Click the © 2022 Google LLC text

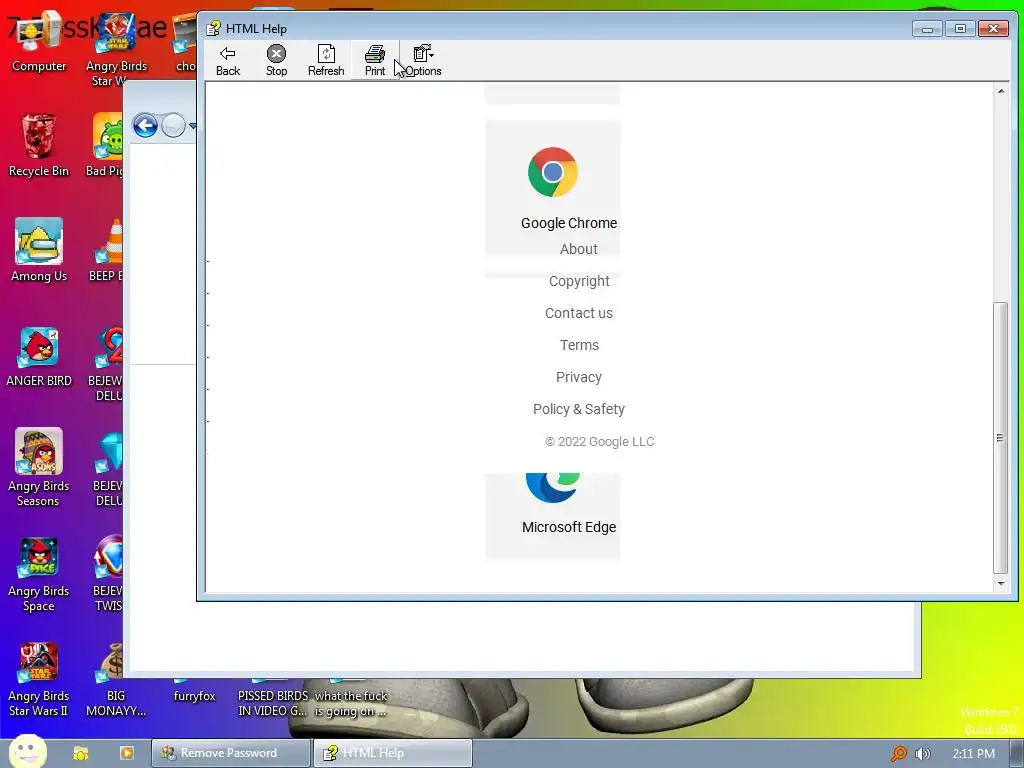(600, 441)
